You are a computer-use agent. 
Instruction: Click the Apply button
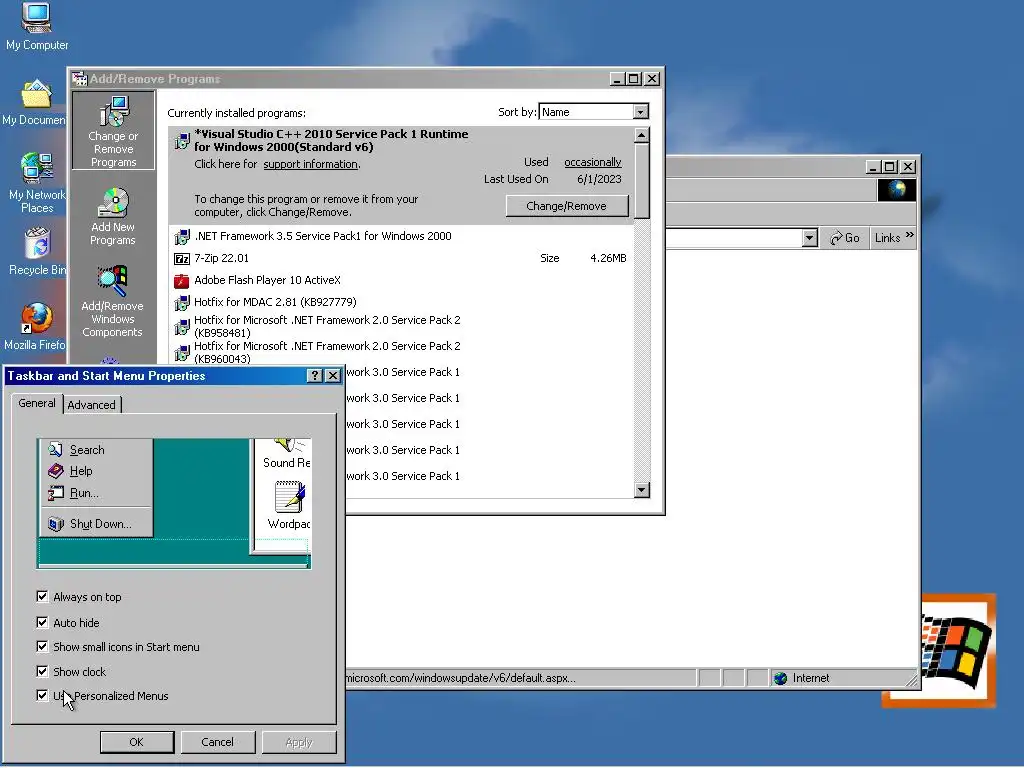coord(299,743)
